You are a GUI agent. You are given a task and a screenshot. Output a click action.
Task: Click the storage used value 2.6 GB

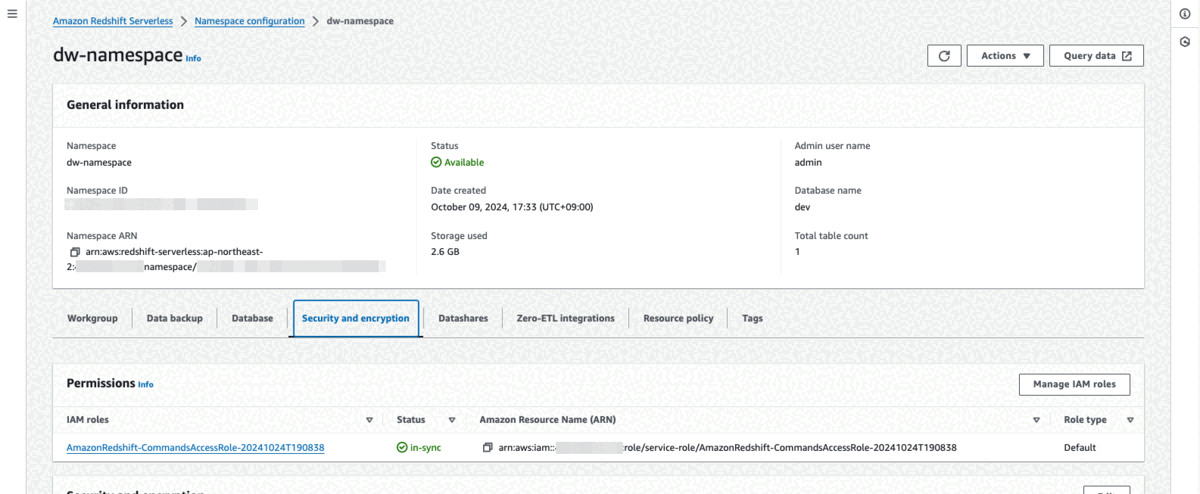pos(445,252)
